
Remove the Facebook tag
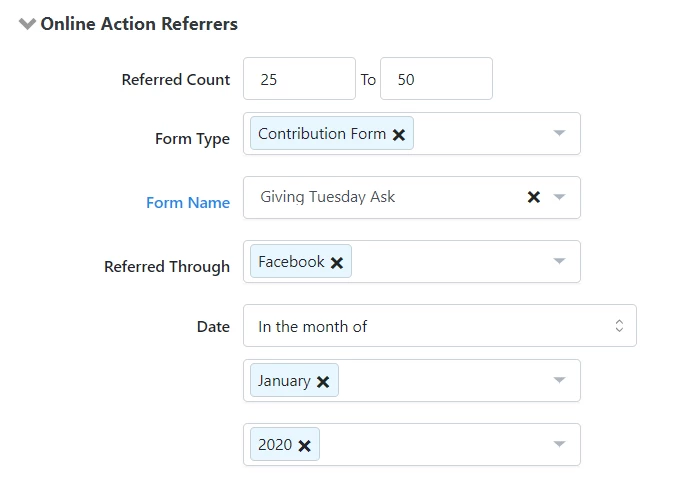[337, 262]
